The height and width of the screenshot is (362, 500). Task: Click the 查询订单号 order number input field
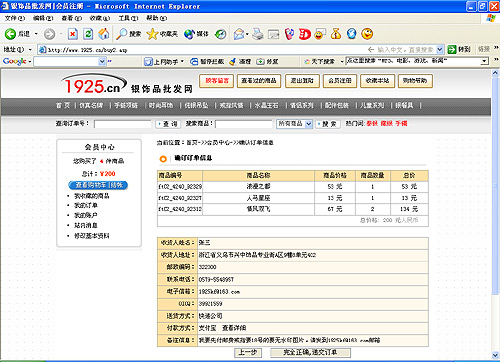[x=122, y=124]
